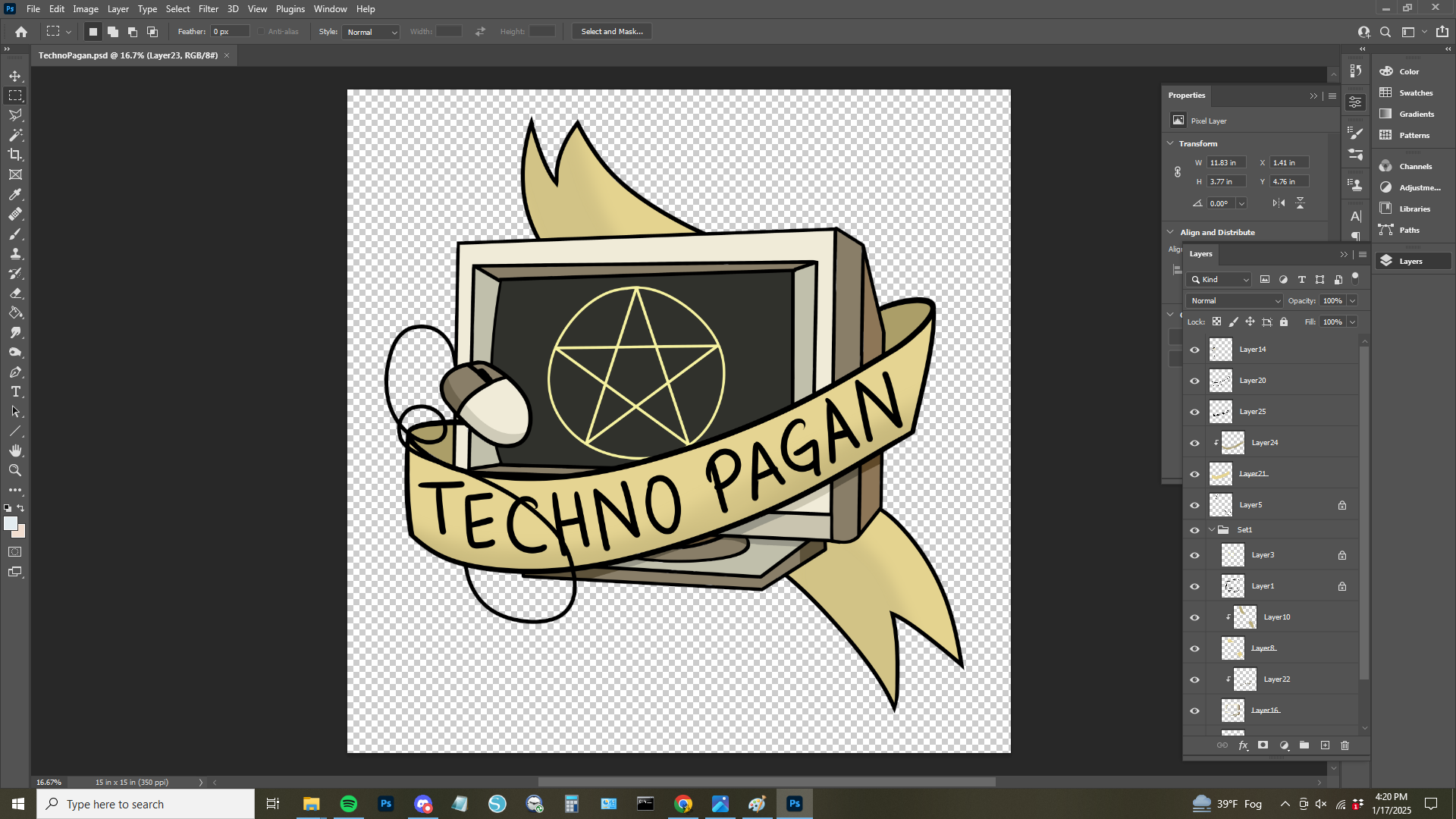Click the foreground color swatch

(x=12, y=523)
